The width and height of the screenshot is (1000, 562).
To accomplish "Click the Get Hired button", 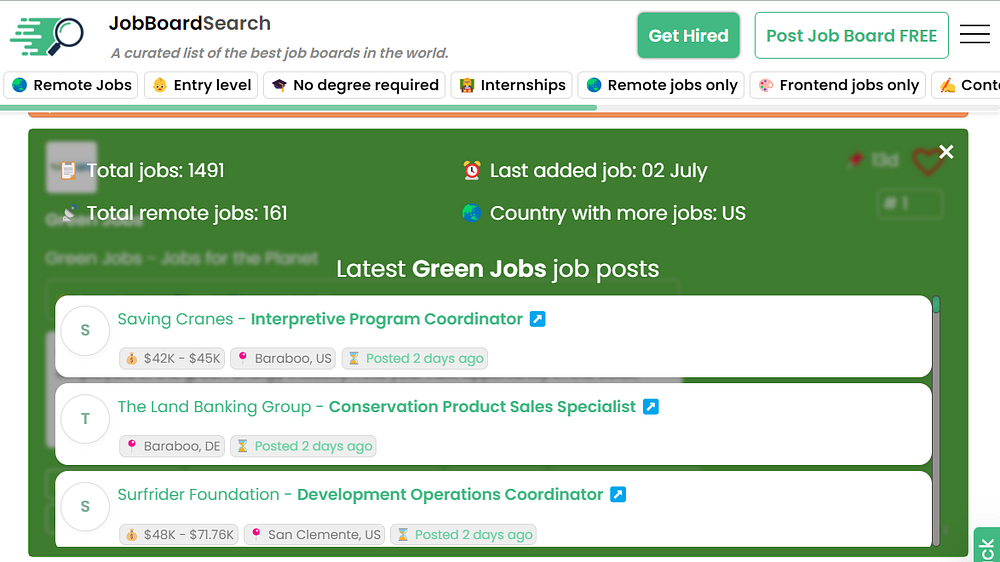I will pos(688,36).
